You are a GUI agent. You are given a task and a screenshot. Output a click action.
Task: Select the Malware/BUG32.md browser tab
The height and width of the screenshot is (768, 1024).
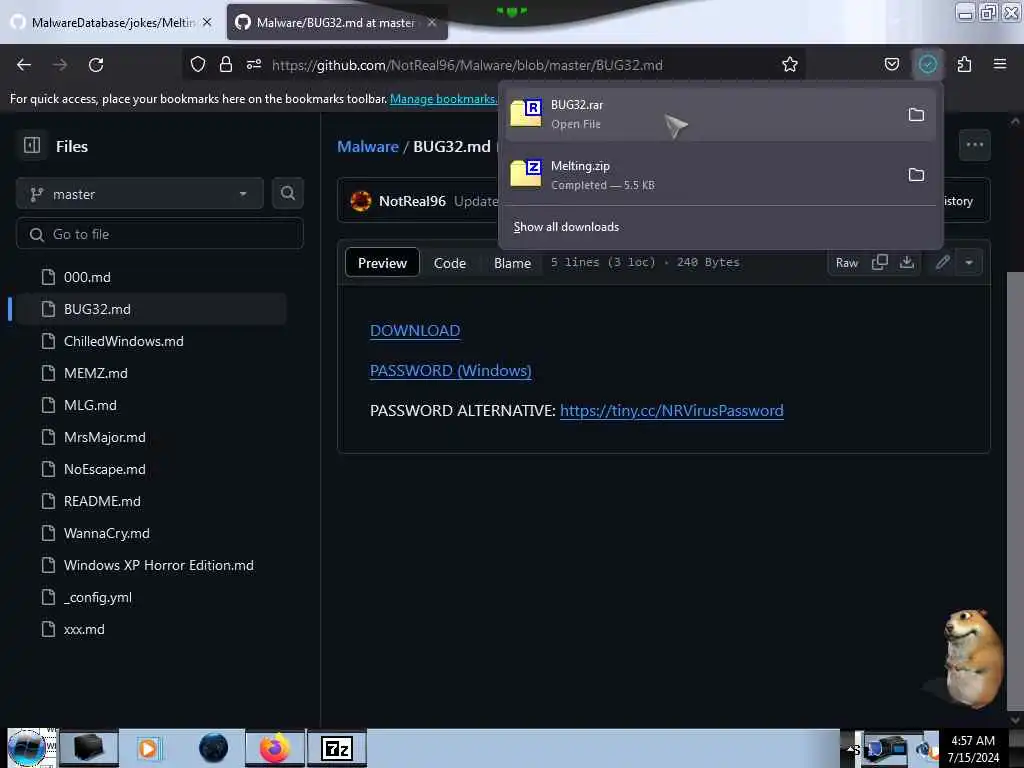point(337,22)
